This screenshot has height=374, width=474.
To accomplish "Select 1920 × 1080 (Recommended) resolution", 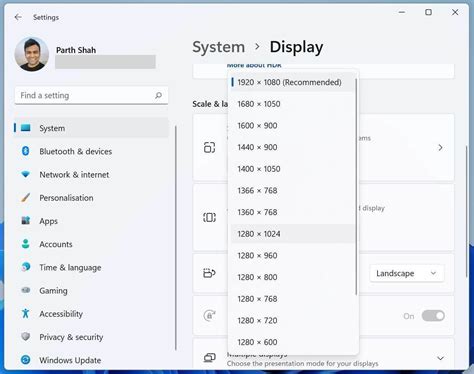I will point(292,82).
